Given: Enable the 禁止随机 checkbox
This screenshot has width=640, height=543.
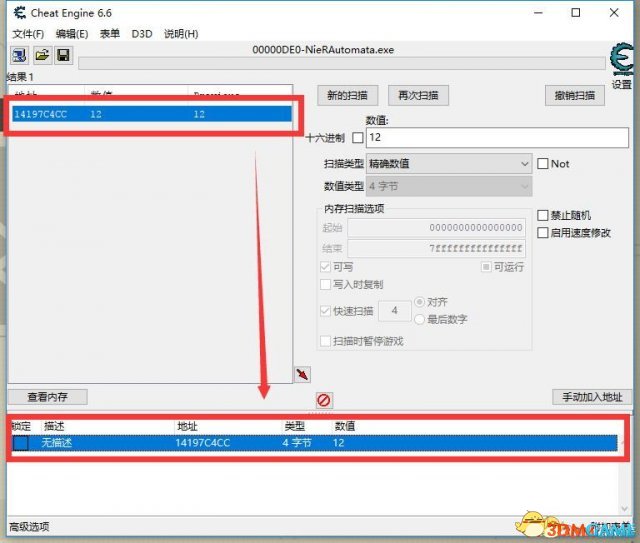Looking at the screenshot, I should click(x=542, y=215).
